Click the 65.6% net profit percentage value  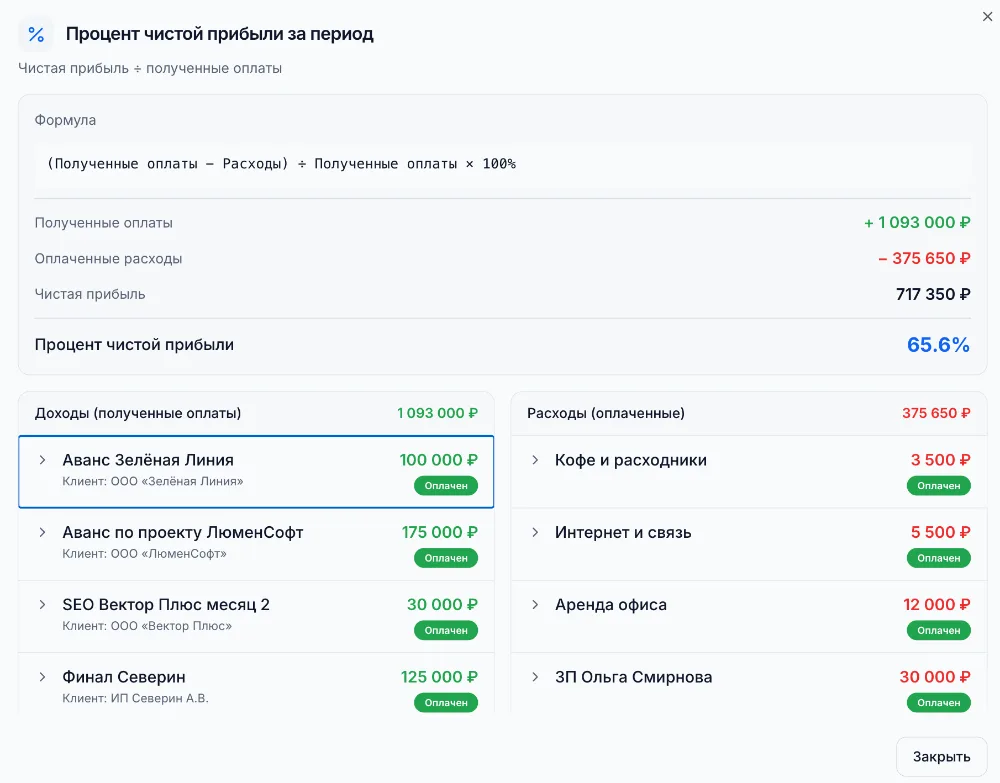pyautogui.click(x=938, y=345)
